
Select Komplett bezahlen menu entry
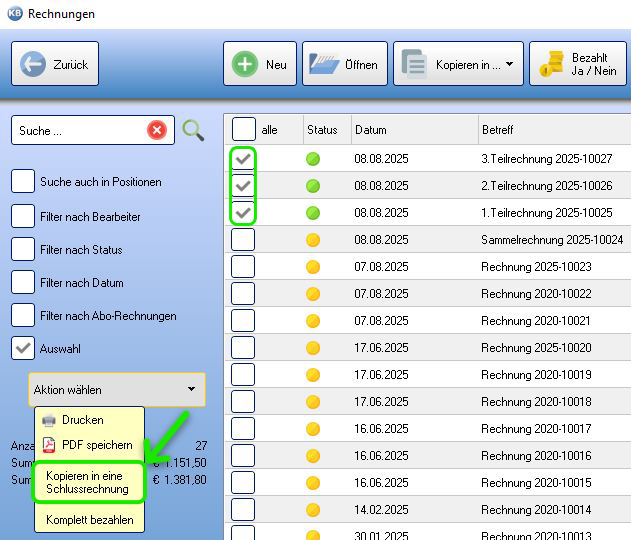(89, 519)
